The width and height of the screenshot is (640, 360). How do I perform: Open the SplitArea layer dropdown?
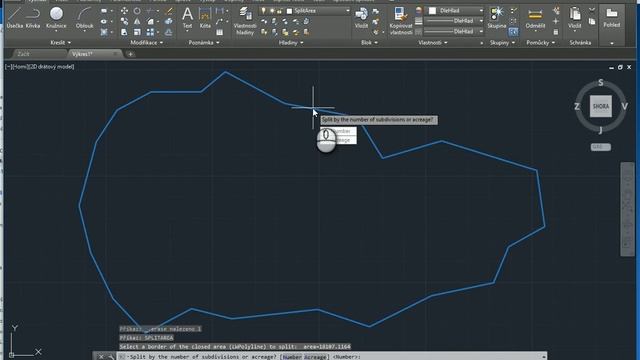[348, 11]
